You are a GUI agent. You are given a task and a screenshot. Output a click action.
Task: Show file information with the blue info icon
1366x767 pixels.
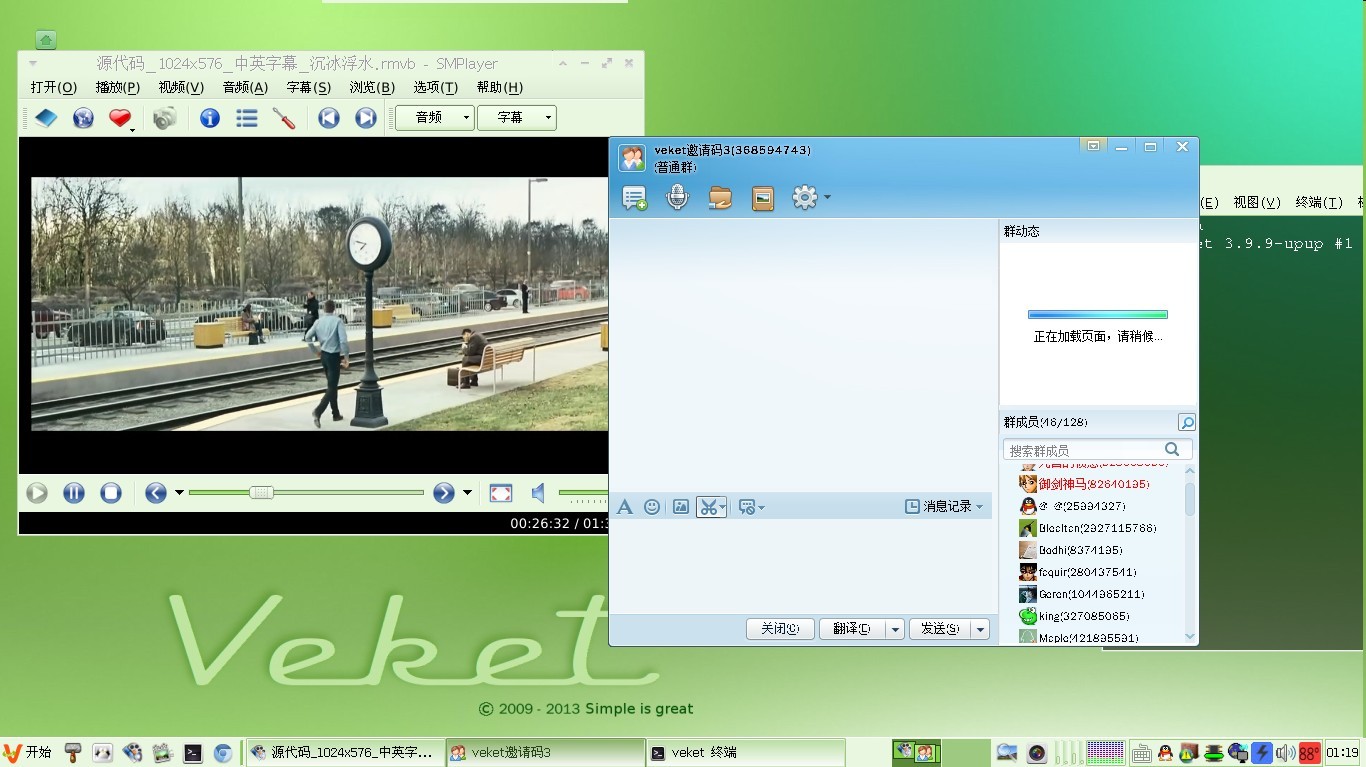click(x=209, y=118)
